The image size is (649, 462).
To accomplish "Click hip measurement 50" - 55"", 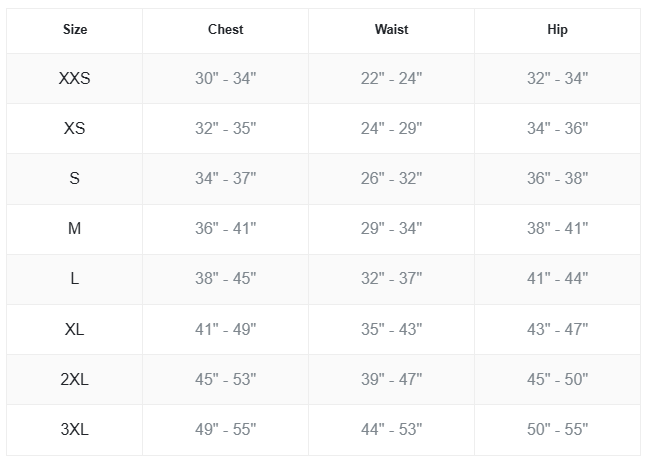I will coord(558,430).
